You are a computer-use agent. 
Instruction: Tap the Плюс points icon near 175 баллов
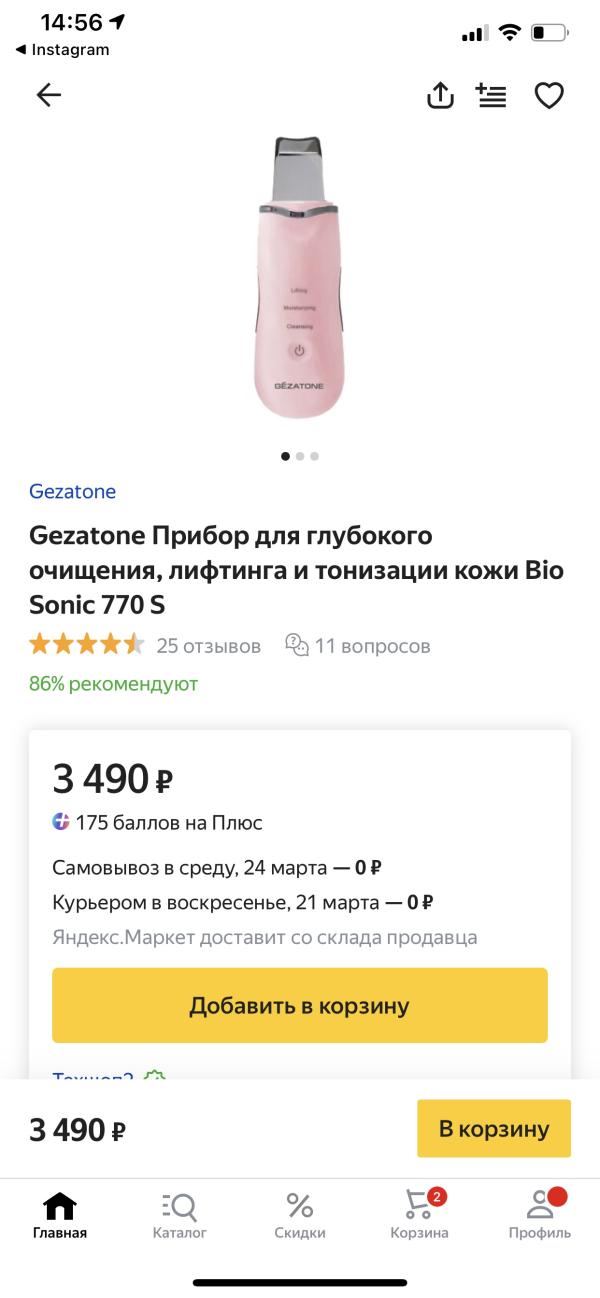pos(63,822)
